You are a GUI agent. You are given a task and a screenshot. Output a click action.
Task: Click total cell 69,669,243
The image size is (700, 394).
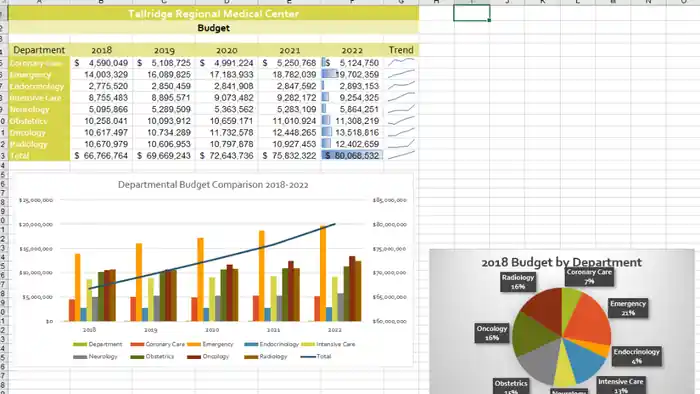(164, 156)
